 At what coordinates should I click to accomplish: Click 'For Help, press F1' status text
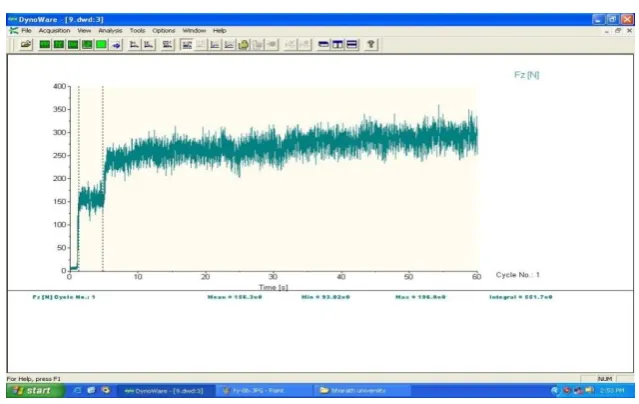tap(34, 379)
